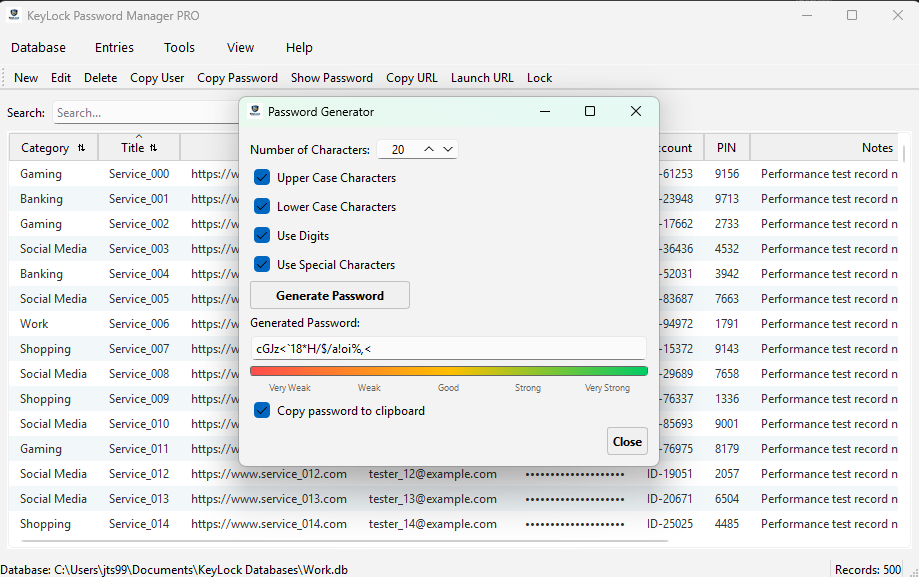The image size is (919, 577).
Task: Click the database path in status bar
Action: point(174,569)
